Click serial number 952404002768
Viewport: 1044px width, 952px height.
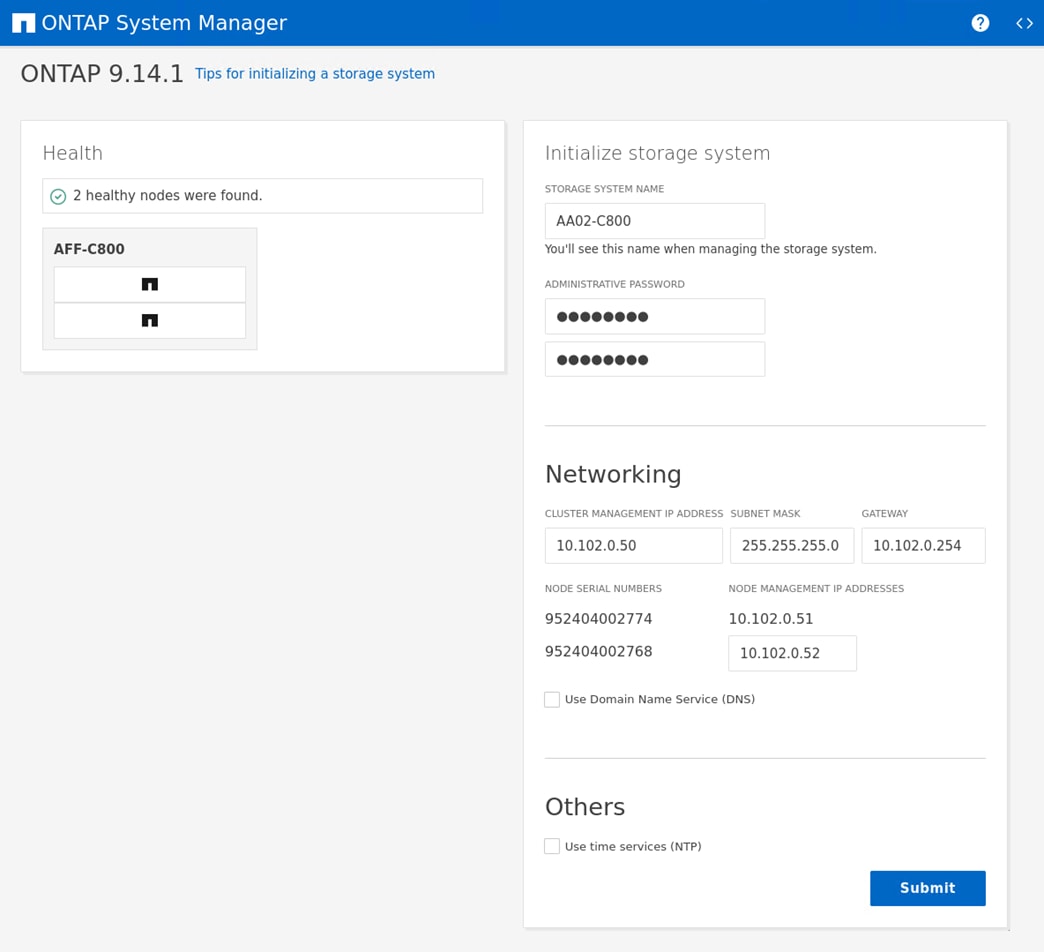point(598,651)
